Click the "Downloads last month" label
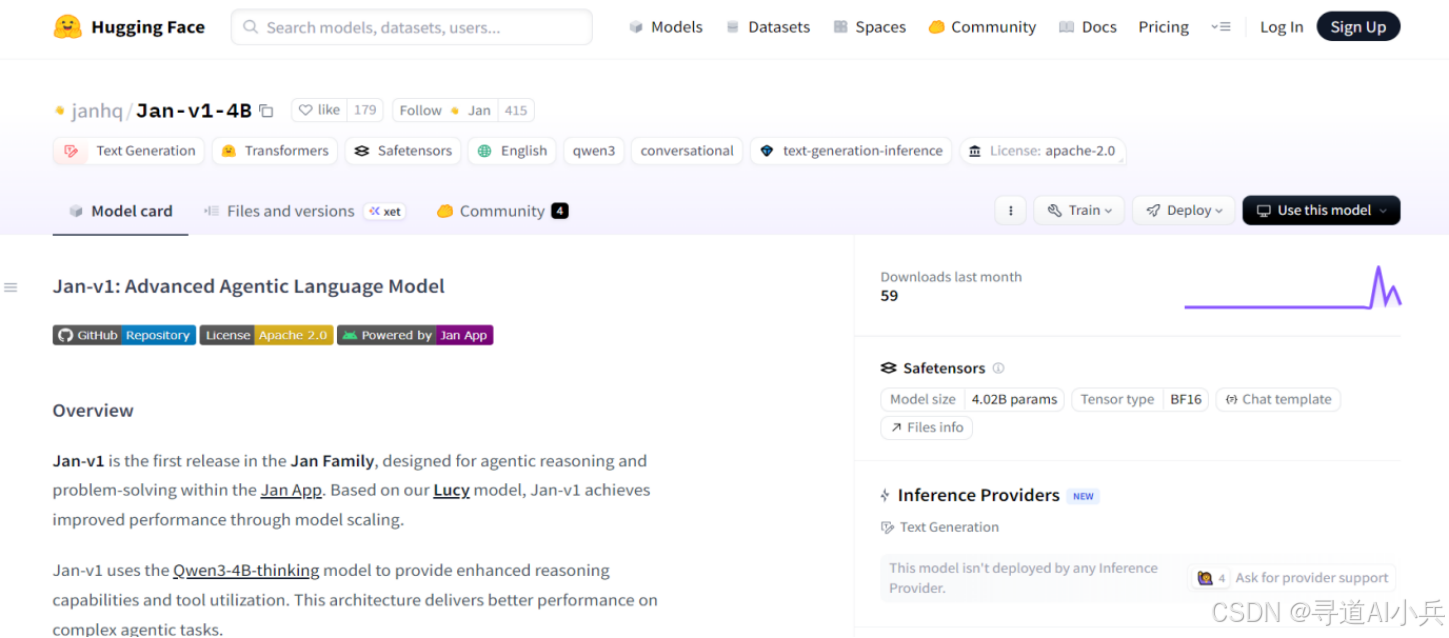The image size is (1449, 638). pyautogui.click(x=951, y=277)
